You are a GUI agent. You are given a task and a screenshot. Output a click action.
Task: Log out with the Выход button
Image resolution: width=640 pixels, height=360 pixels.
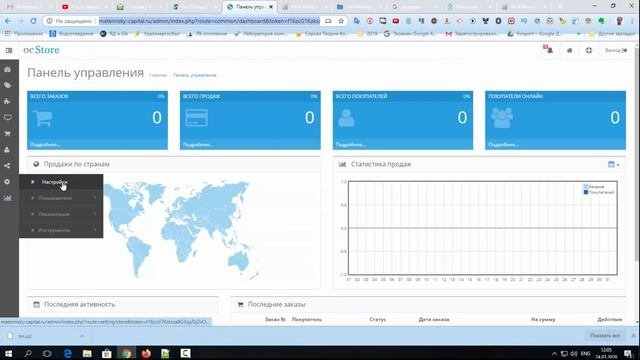(616, 50)
